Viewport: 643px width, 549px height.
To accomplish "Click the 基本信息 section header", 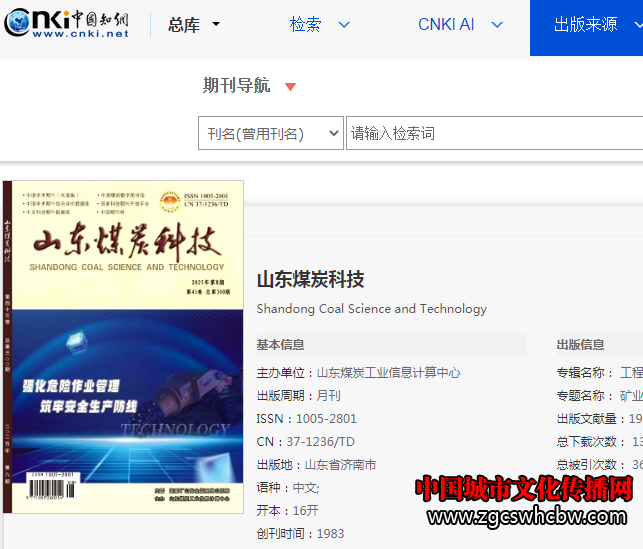I will coord(281,345).
